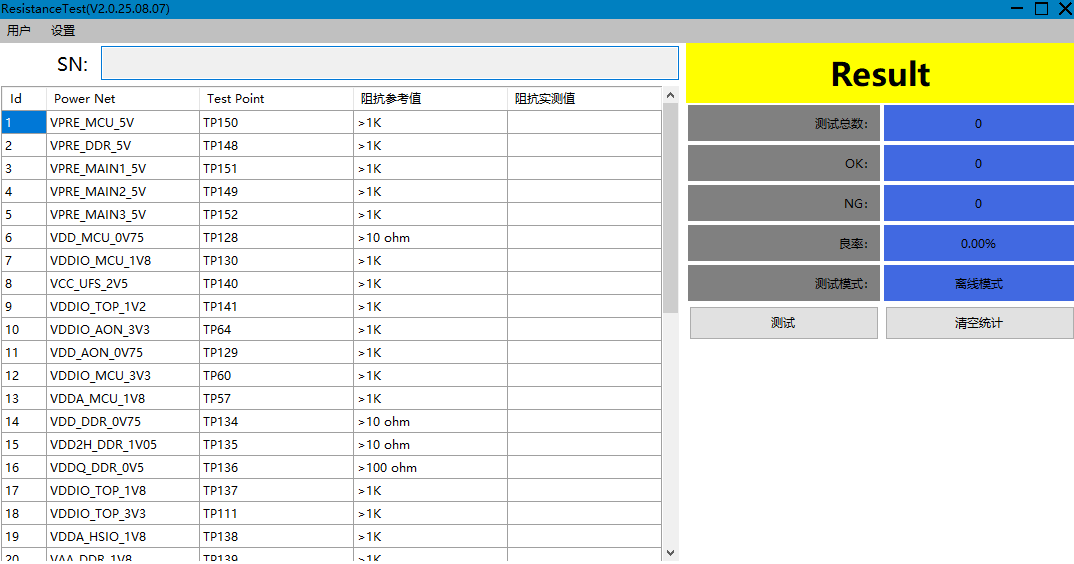The image size is (1074, 564).
Task: Click test point TP111
Action: pos(277,513)
